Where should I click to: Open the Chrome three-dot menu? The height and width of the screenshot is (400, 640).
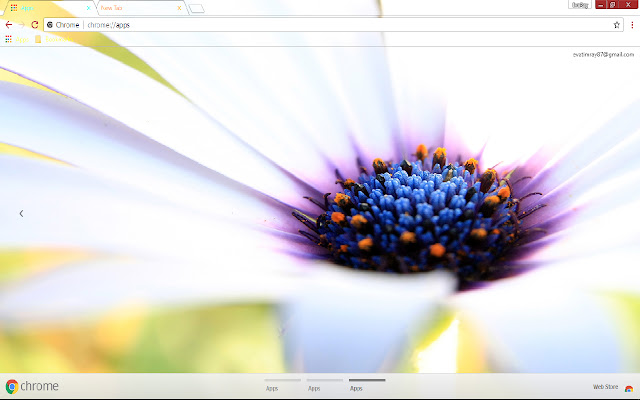click(x=632, y=25)
